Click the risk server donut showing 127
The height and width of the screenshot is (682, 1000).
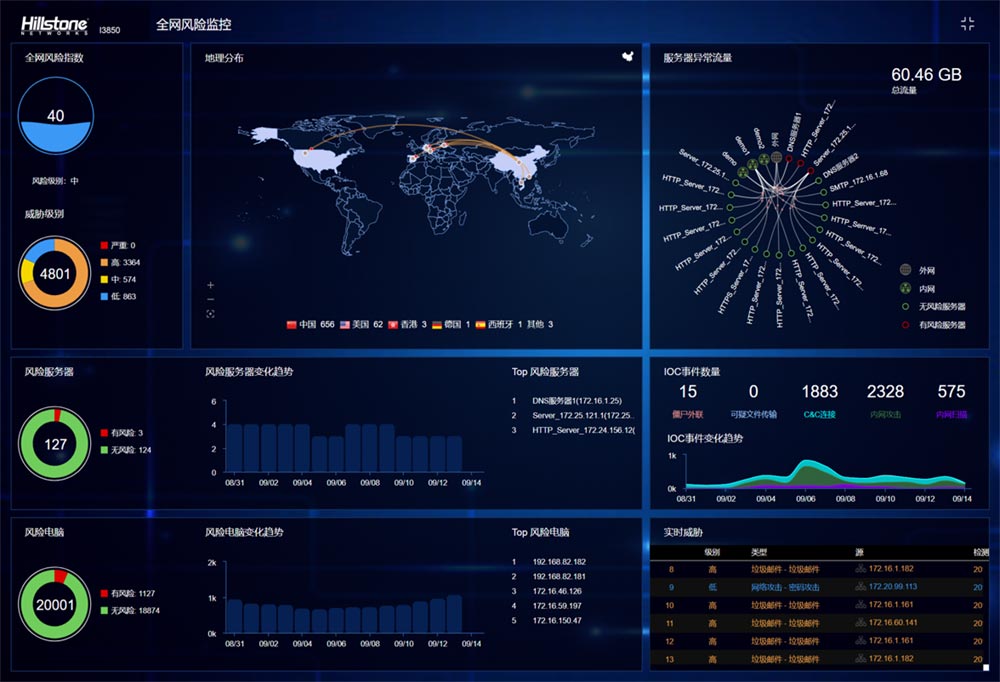pyautogui.click(x=55, y=444)
